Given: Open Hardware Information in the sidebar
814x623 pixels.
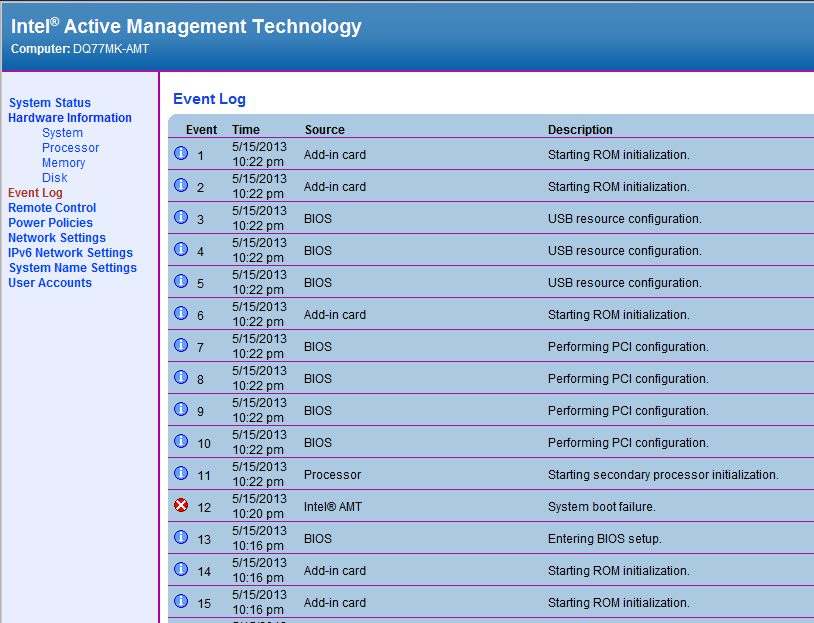Looking at the screenshot, I should (70, 118).
